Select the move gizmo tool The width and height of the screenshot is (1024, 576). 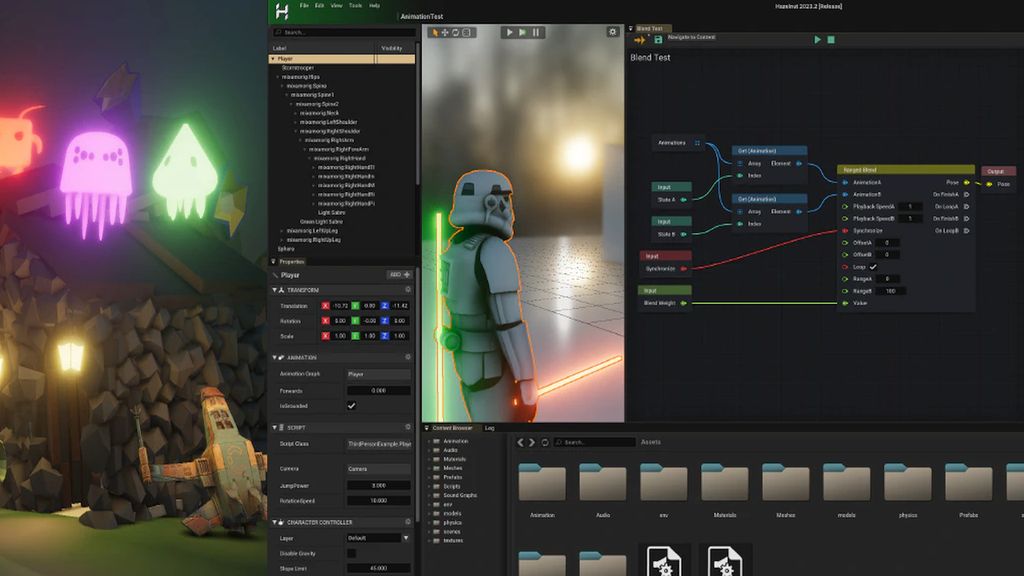click(445, 32)
